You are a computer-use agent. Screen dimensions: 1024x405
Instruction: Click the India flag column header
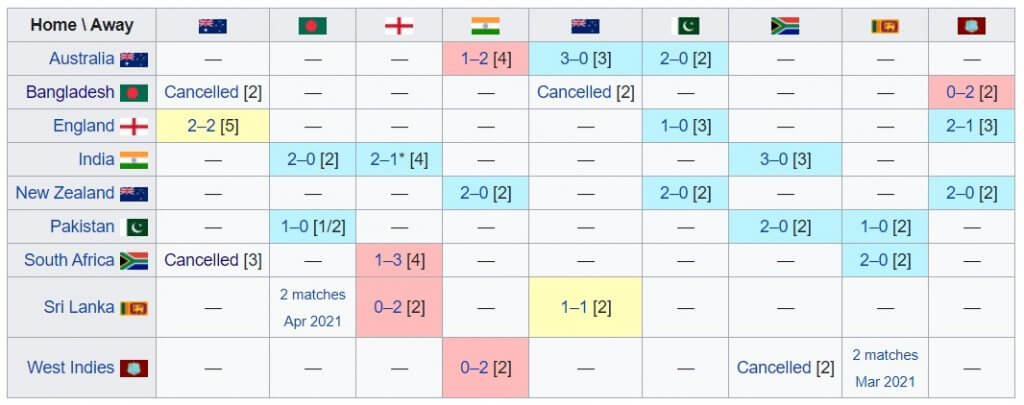click(485, 26)
